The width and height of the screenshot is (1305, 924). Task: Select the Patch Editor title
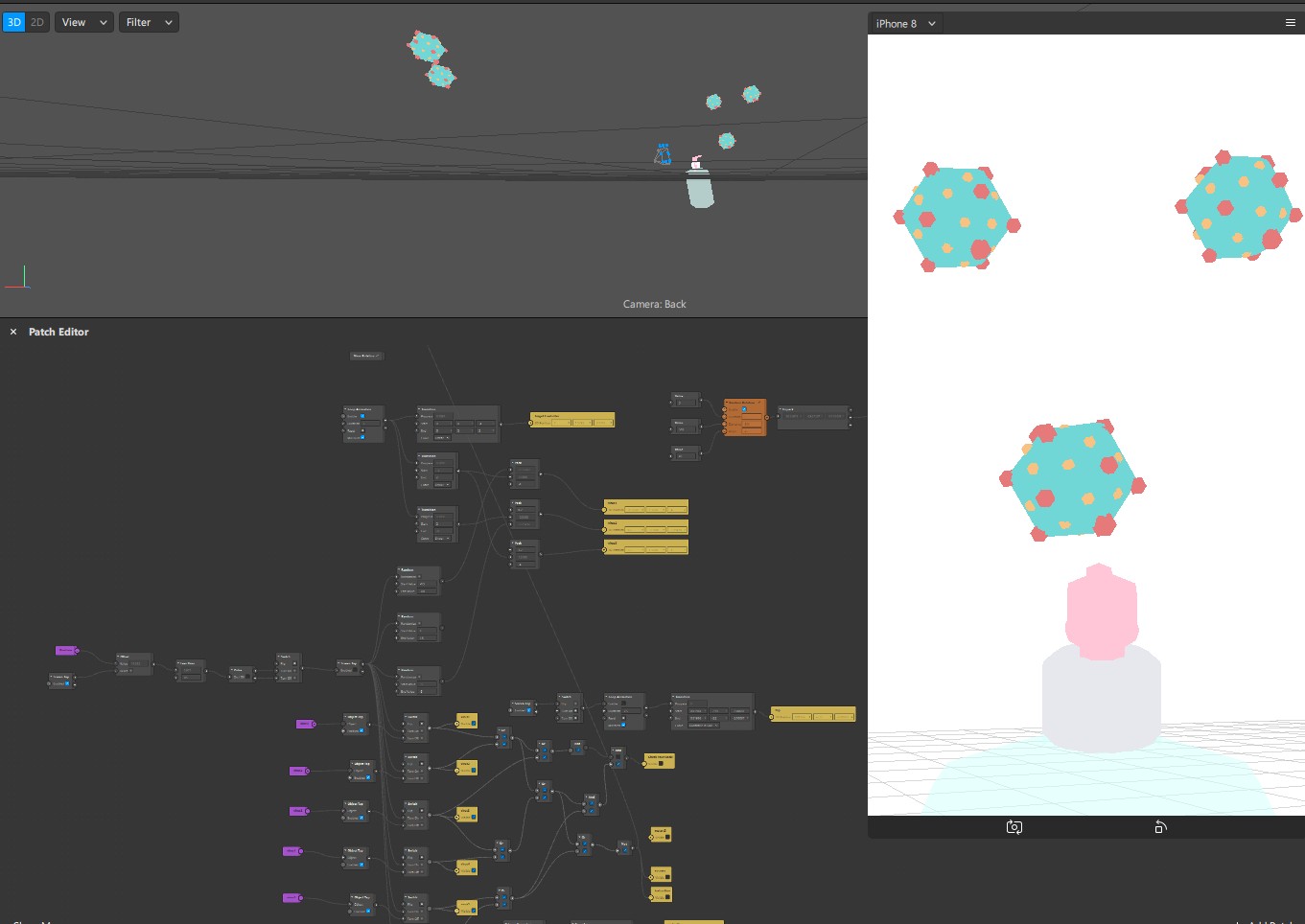point(58,332)
